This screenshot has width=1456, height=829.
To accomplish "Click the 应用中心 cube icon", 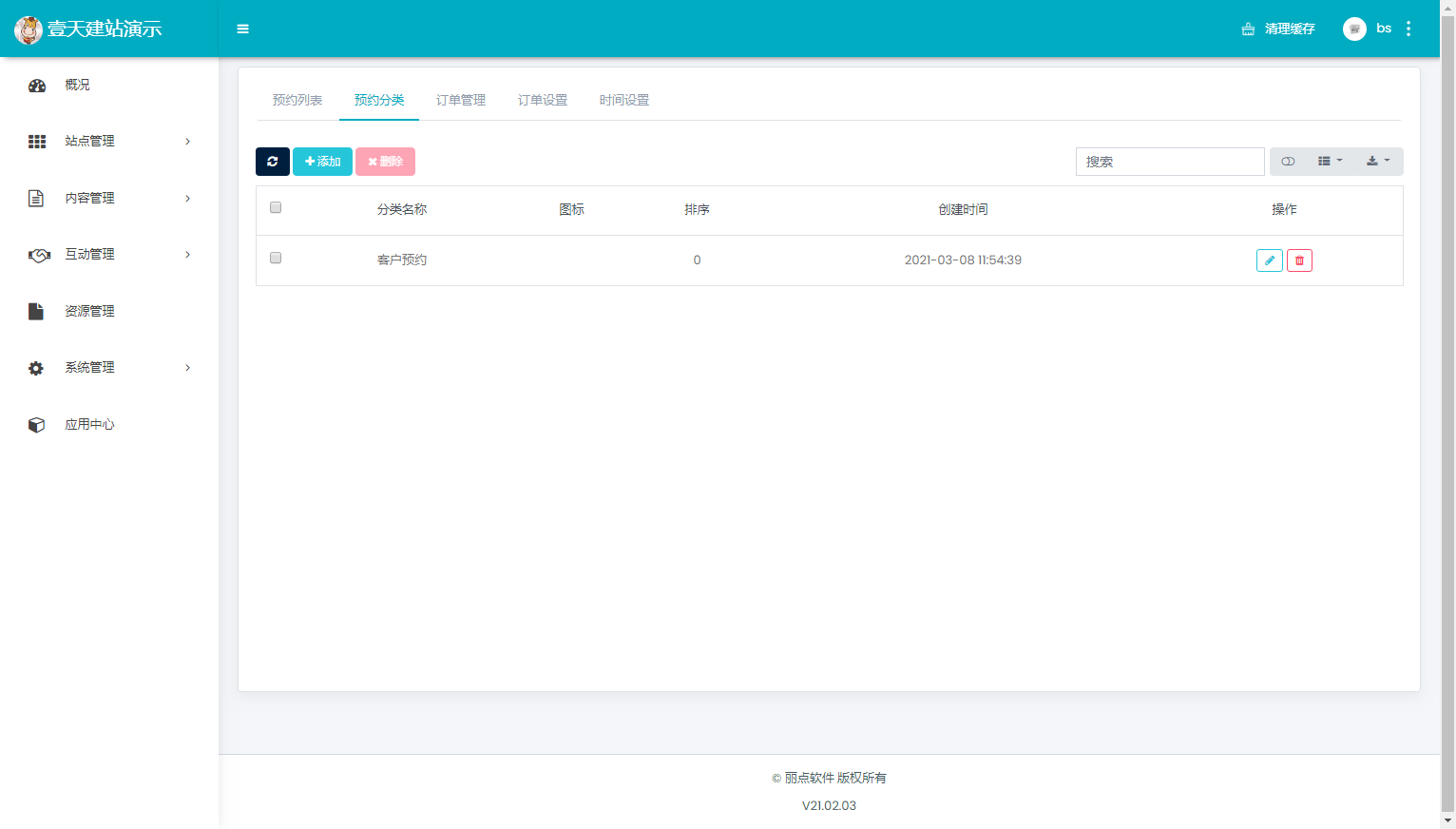I will (36, 425).
